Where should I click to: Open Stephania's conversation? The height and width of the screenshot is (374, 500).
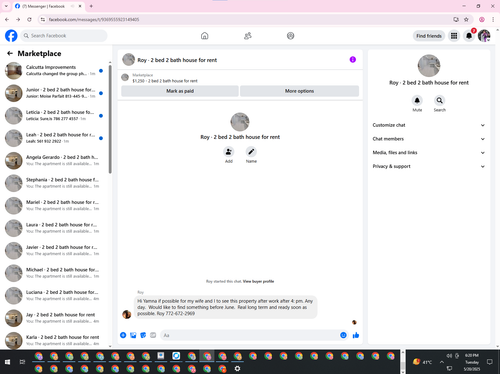55,183
